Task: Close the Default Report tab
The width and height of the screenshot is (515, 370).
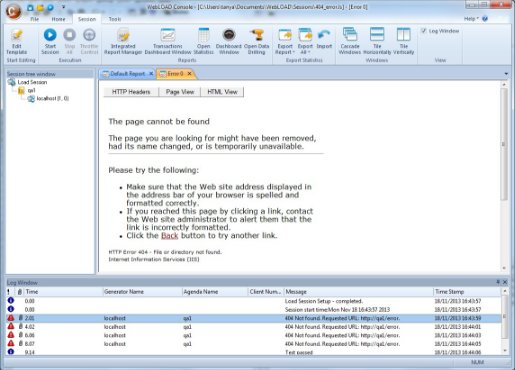Action: click(x=151, y=74)
